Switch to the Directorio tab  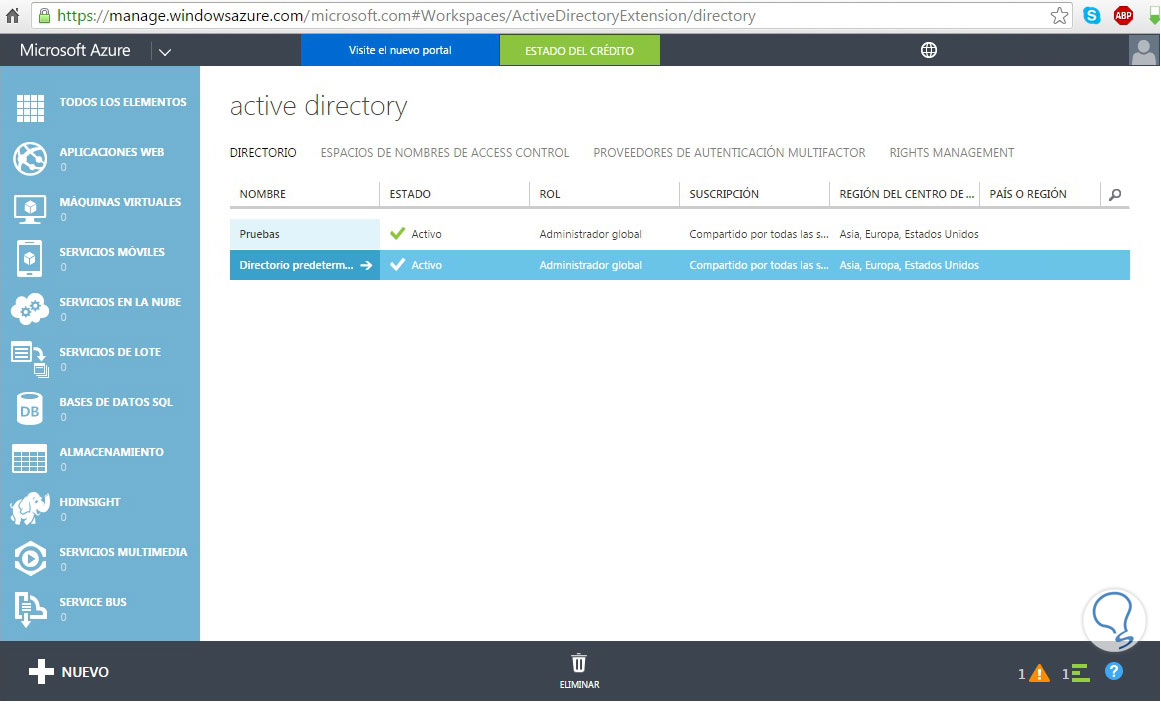coord(263,152)
